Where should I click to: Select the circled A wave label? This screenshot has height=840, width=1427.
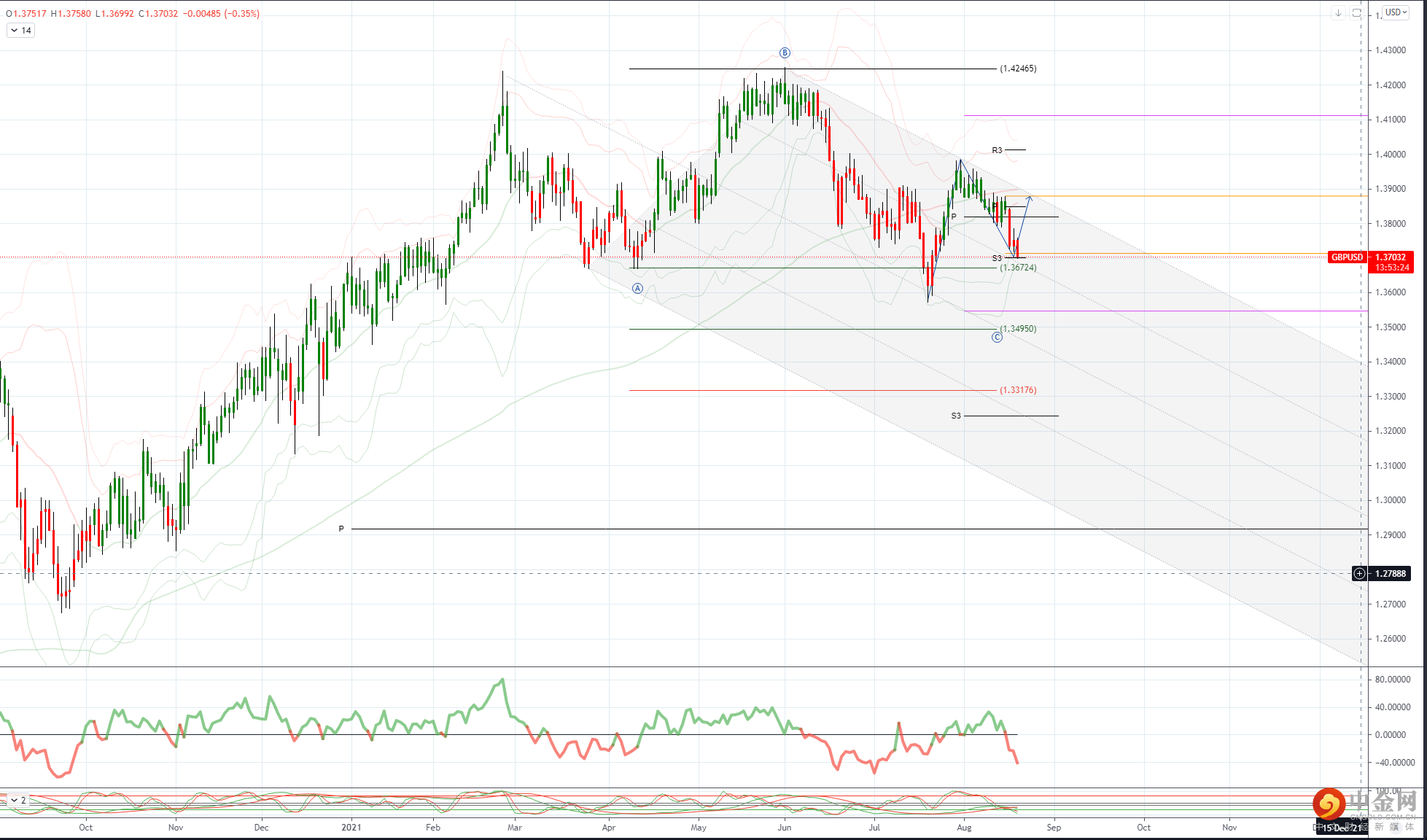[x=637, y=289]
